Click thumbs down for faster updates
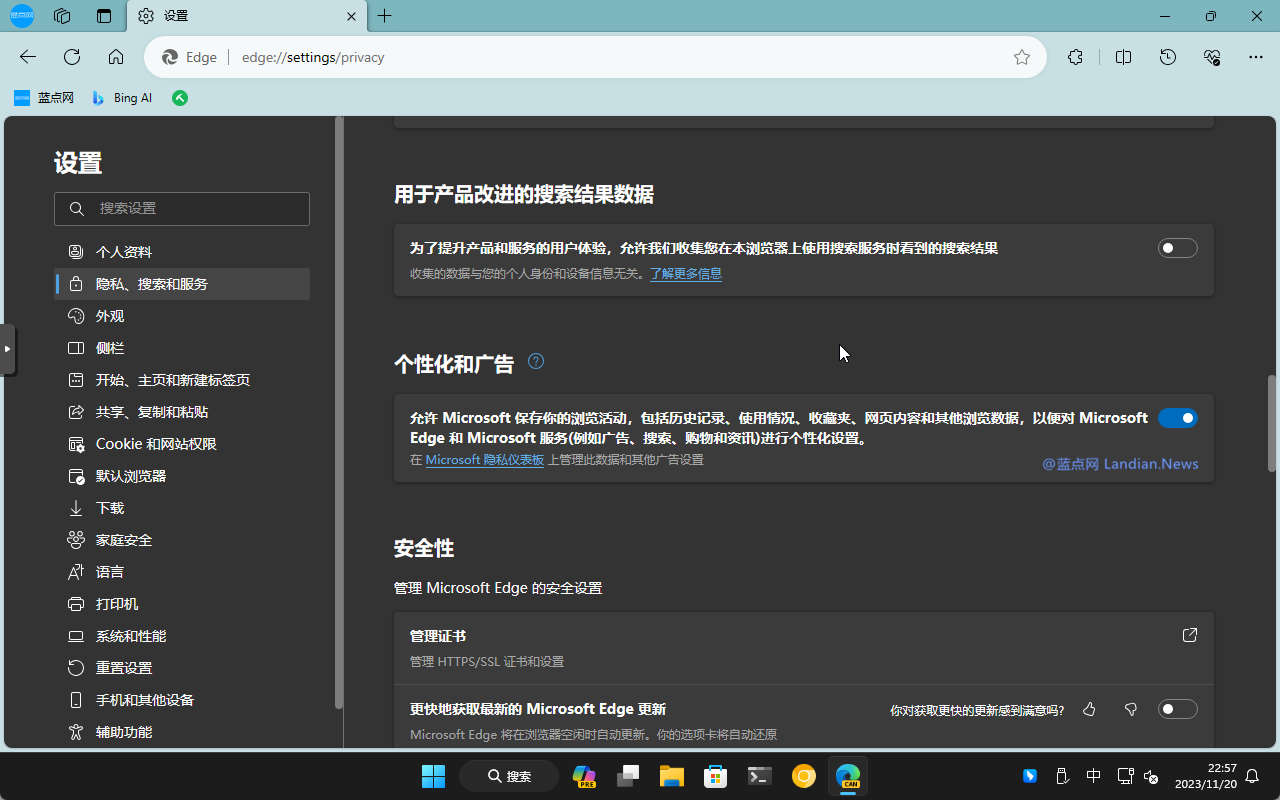Screen dimensions: 1280x800 click(1131, 709)
